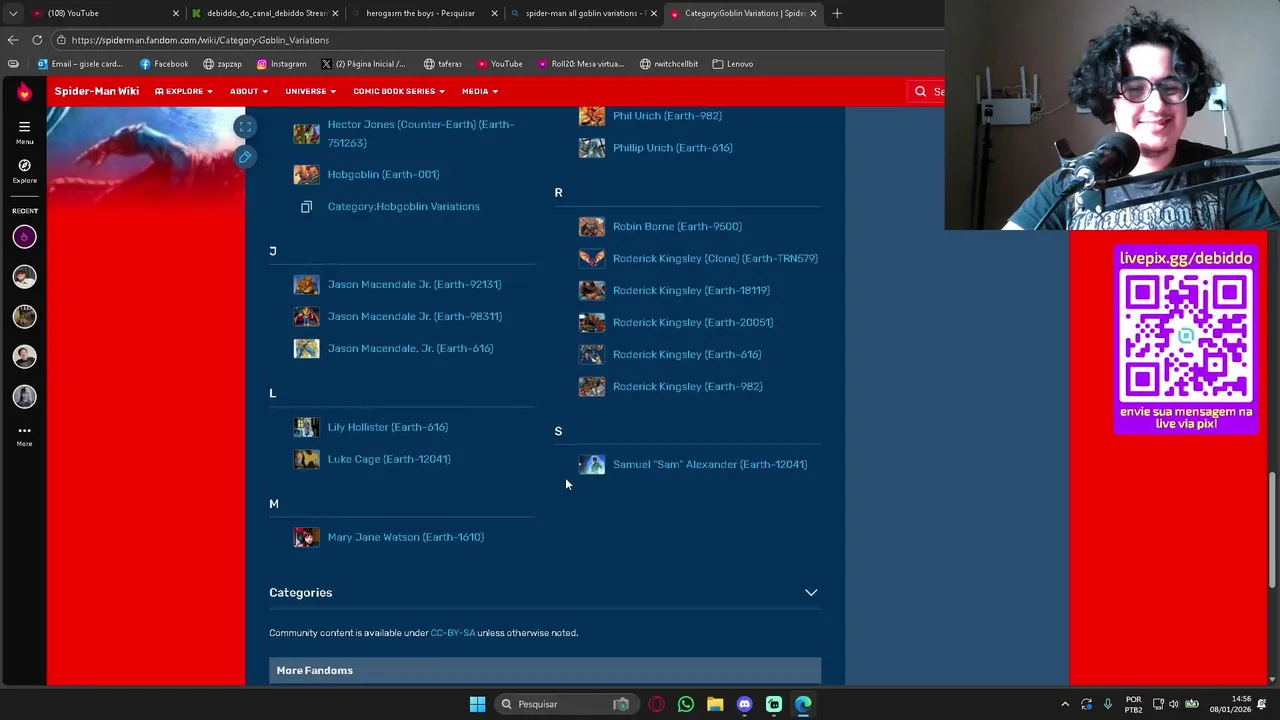Click the browser address bar URL
Screen dimensions: 1280x720
coord(200,40)
